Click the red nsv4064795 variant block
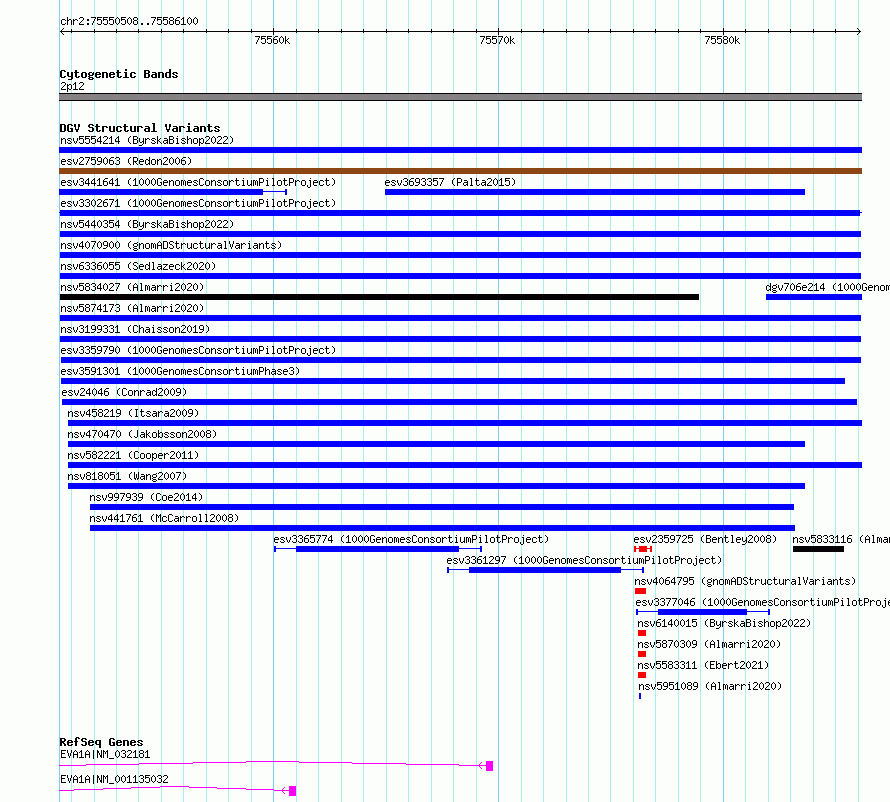The height and width of the screenshot is (802, 890). pos(641,591)
